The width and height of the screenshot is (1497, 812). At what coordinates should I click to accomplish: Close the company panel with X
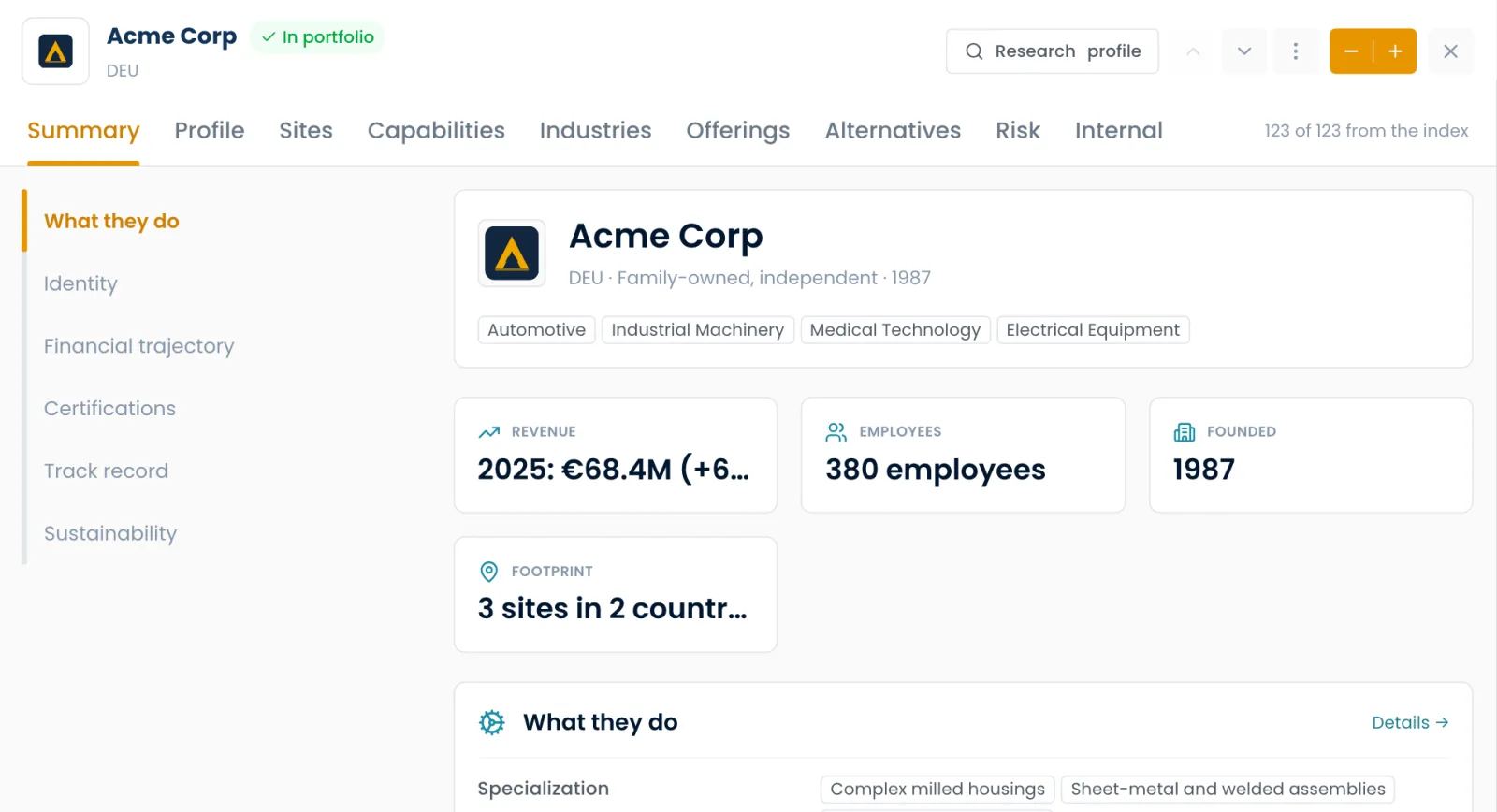(1450, 51)
